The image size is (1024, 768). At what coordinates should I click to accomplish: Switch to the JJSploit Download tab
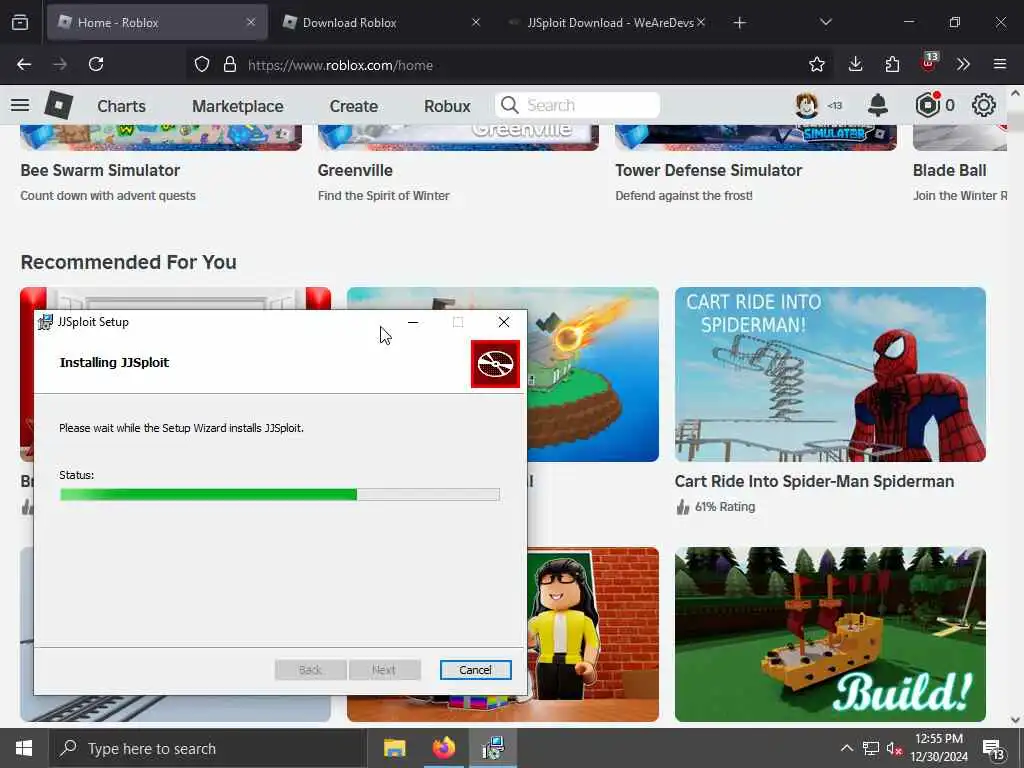[x=610, y=23]
